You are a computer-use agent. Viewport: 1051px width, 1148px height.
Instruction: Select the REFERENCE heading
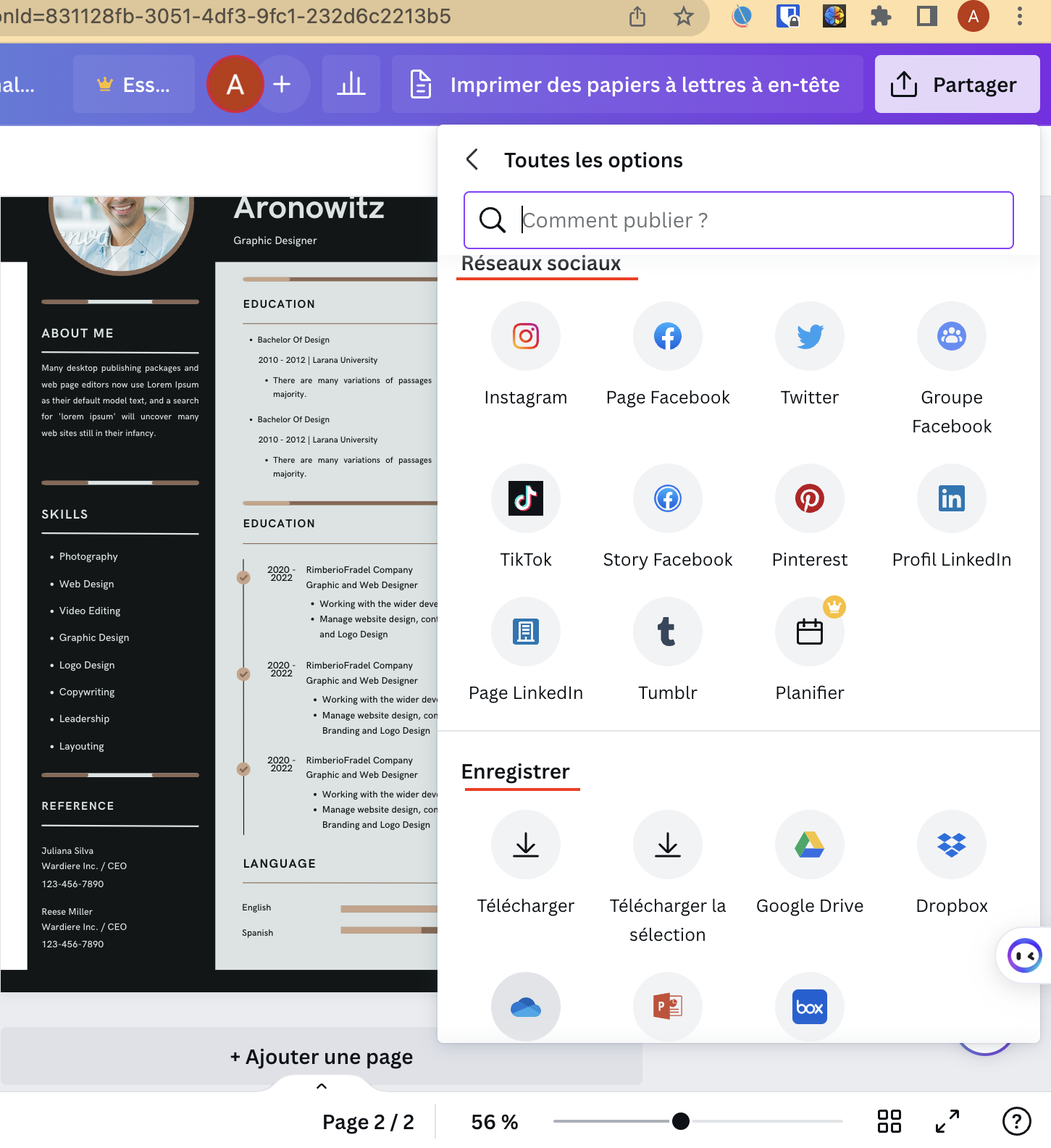pos(78,806)
